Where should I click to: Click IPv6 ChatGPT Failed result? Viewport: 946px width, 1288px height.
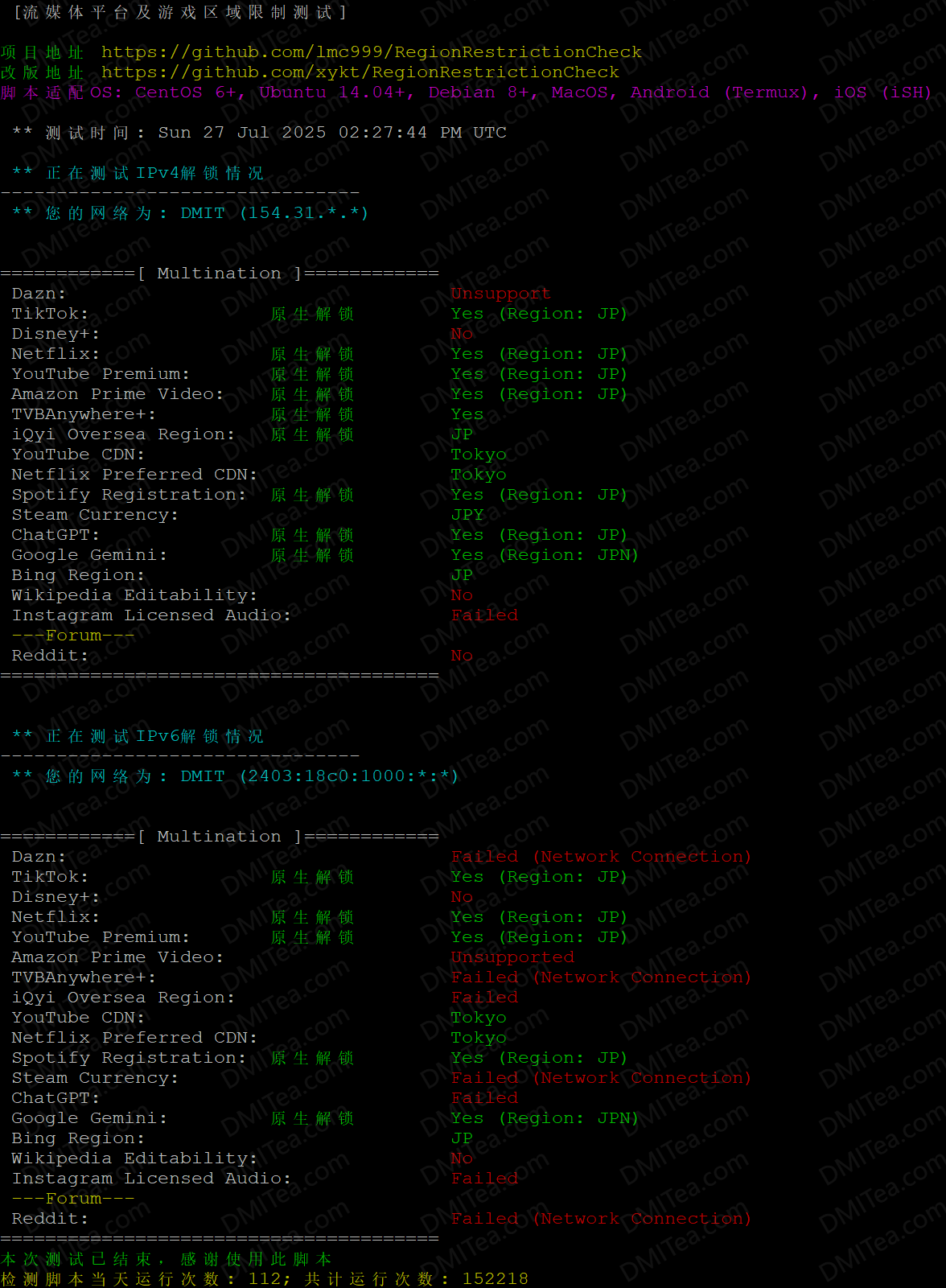click(x=484, y=1098)
